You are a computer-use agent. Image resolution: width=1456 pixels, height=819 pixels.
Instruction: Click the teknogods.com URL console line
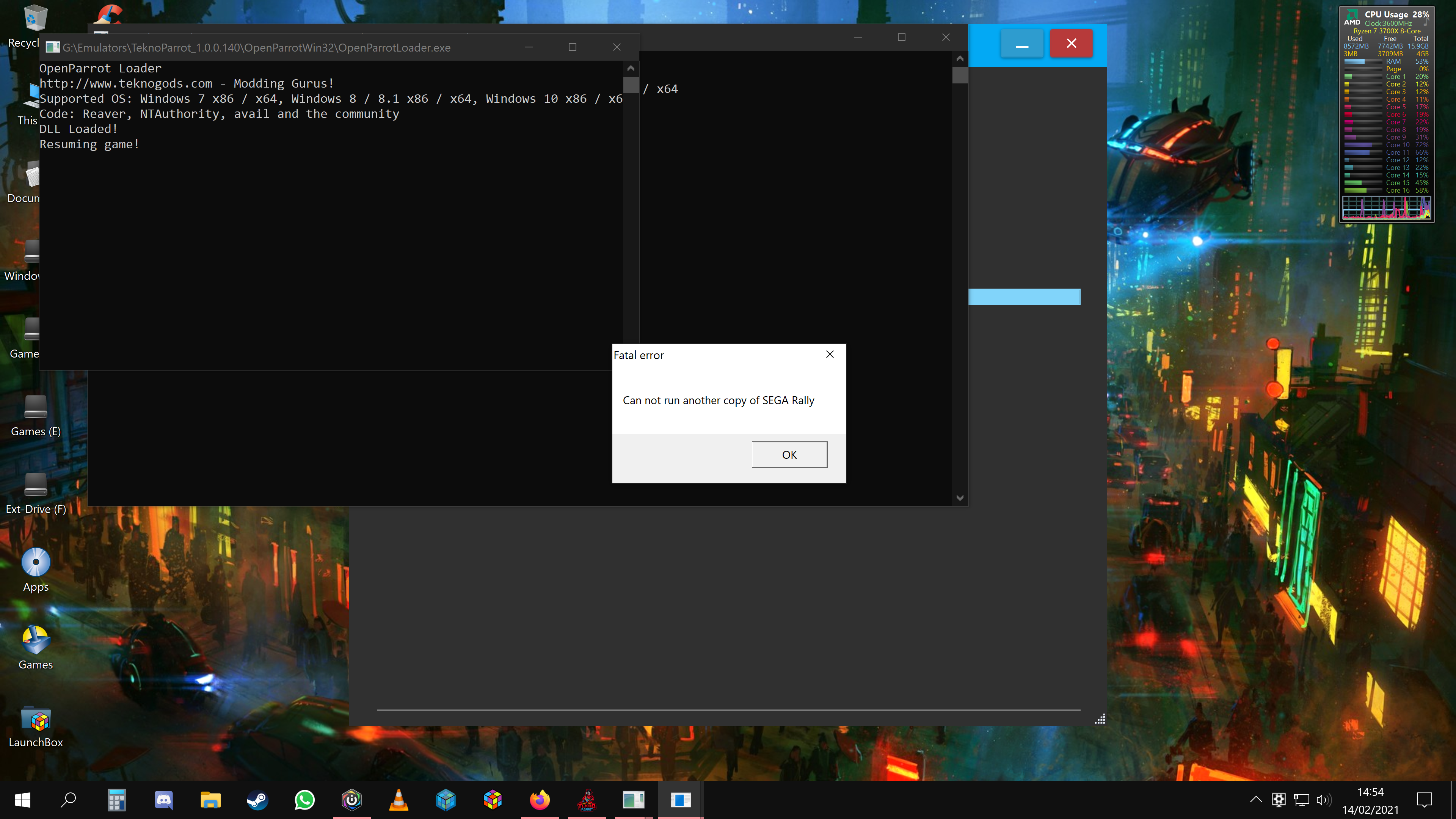click(187, 84)
